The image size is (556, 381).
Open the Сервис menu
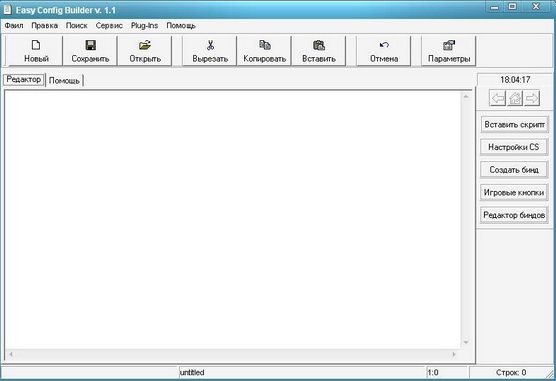tap(109, 26)
